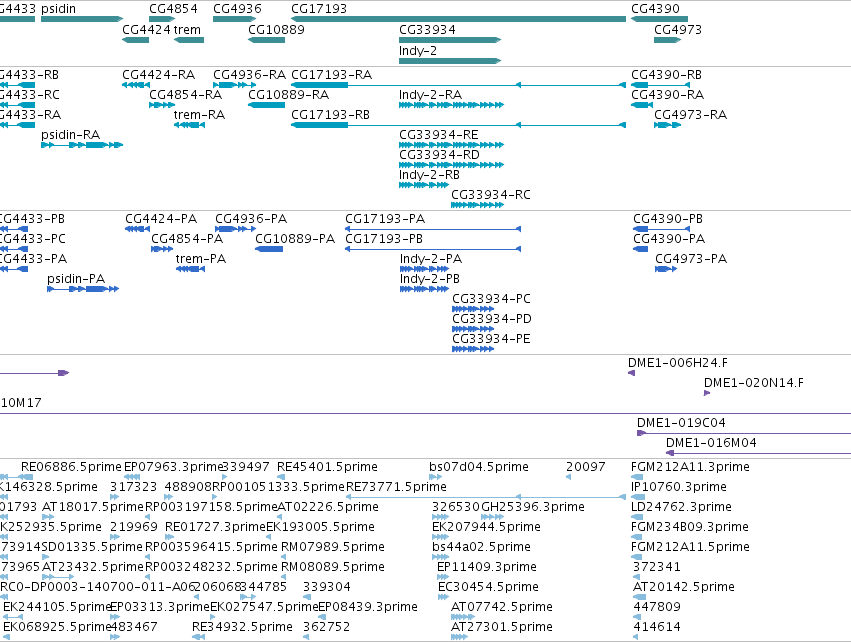Viewport: 851px width, 642px height.
Task: Select EST IP10760.3prime
Action: point(679,487)
